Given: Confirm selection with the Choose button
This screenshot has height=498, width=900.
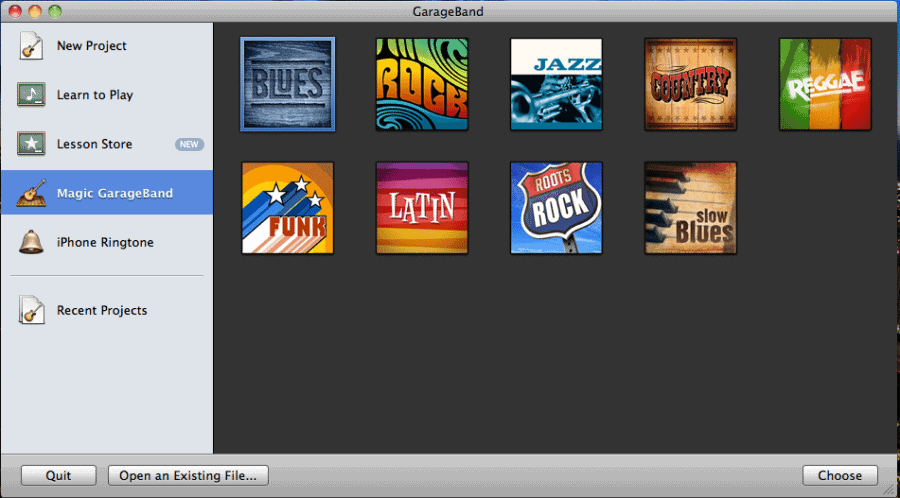Looking at the screenshot, I should pos(840,476).
